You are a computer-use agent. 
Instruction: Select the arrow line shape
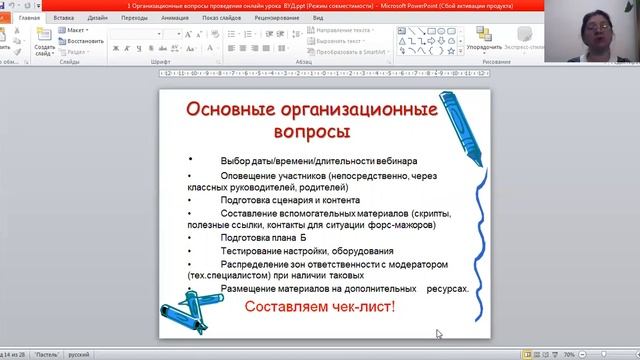[x=422, y=31]
